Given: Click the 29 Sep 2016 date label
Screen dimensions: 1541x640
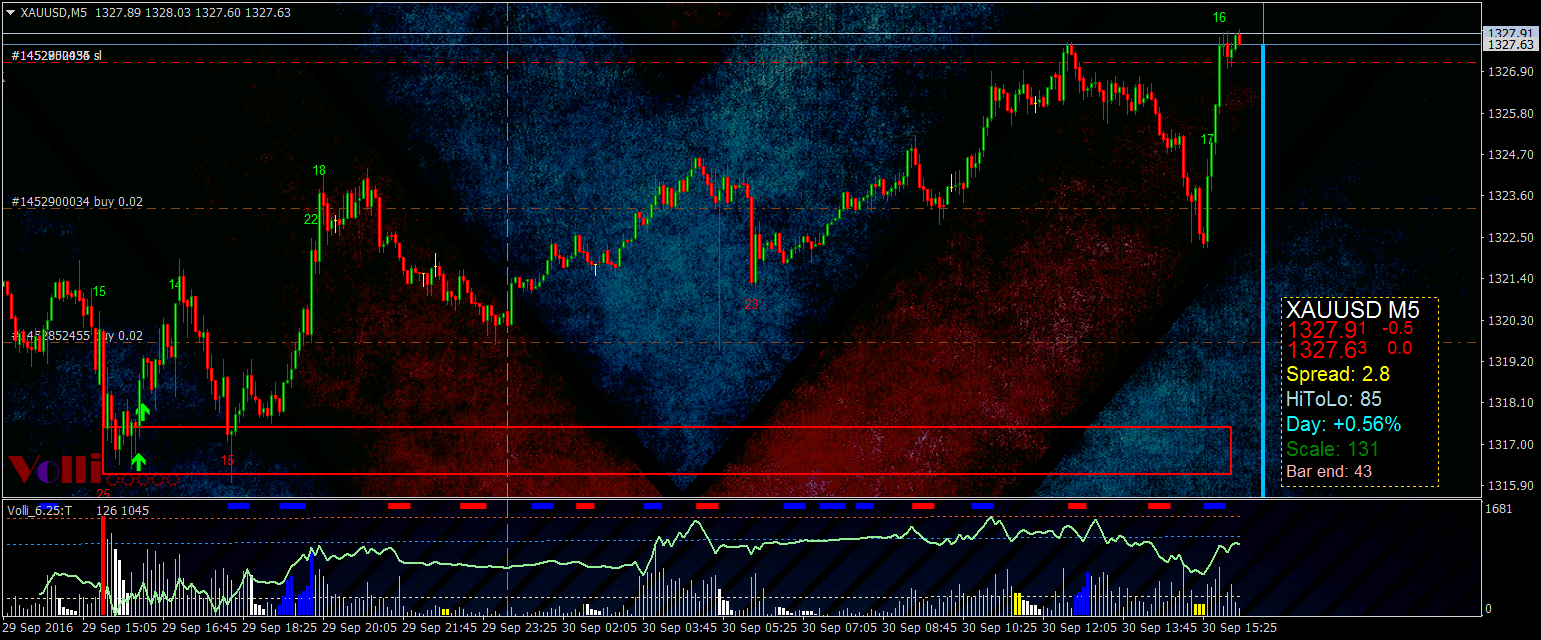Looking at the screenshot, I should click(x=37, y=628).
